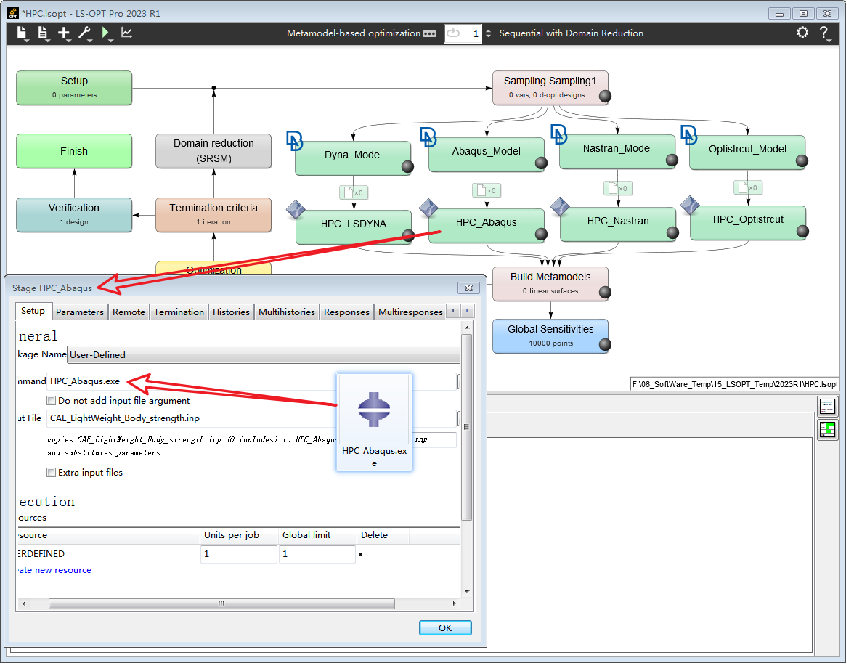Click status indicator on Global Sensitivities box

click(x=605, y=345)
